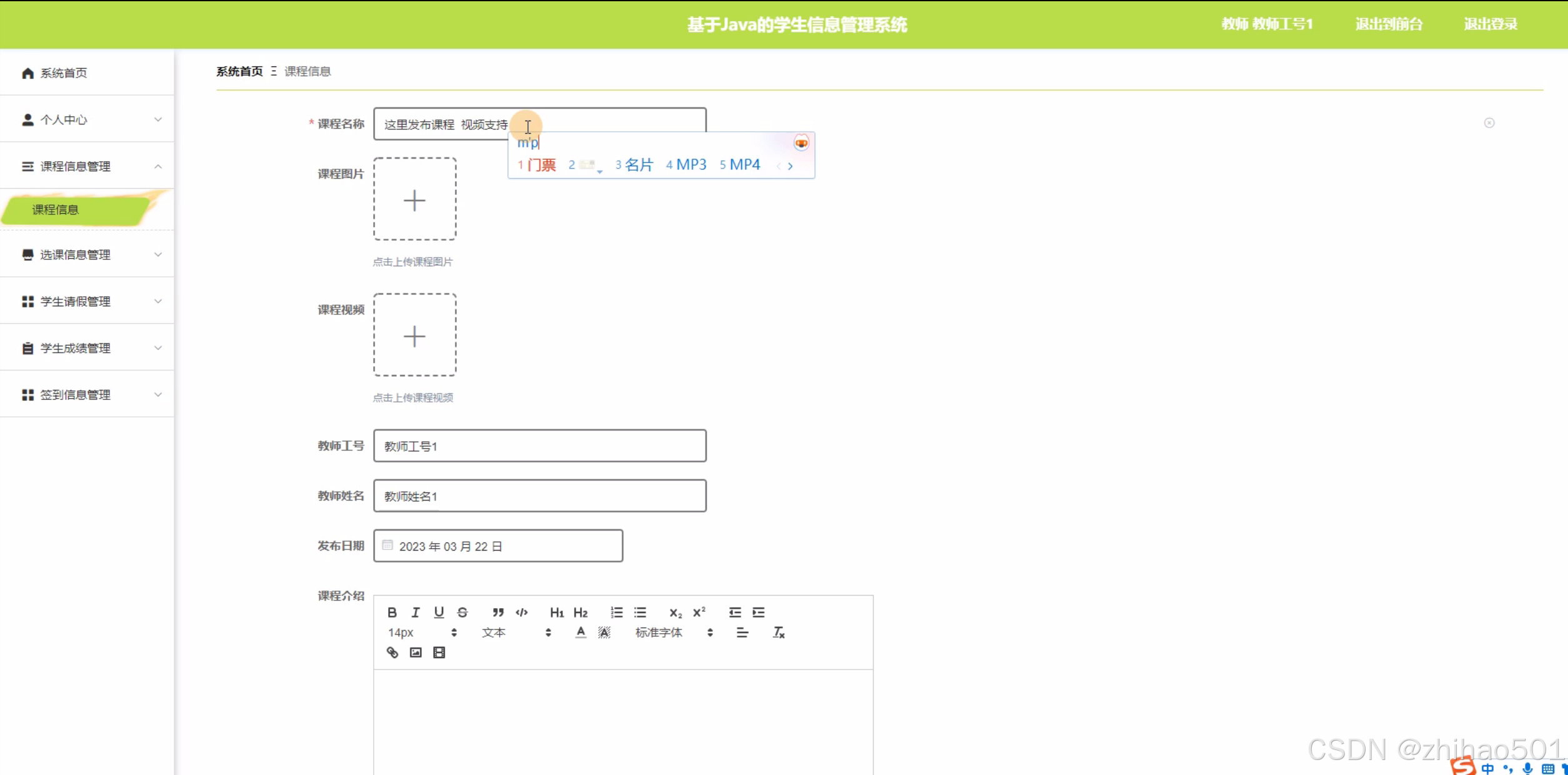Insert video via editor toolbar

click(x=439, y=652)
